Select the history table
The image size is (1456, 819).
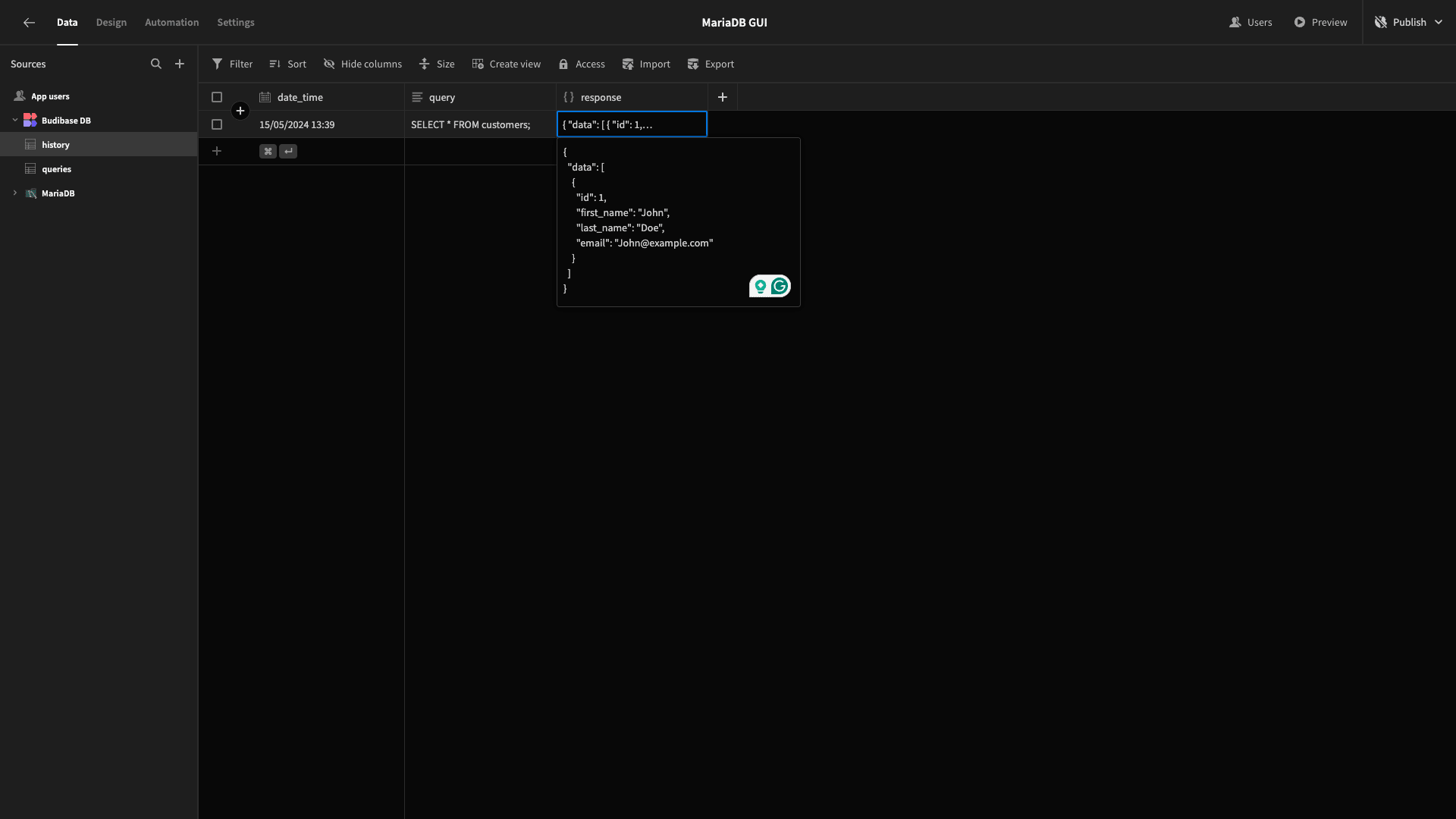99,144
